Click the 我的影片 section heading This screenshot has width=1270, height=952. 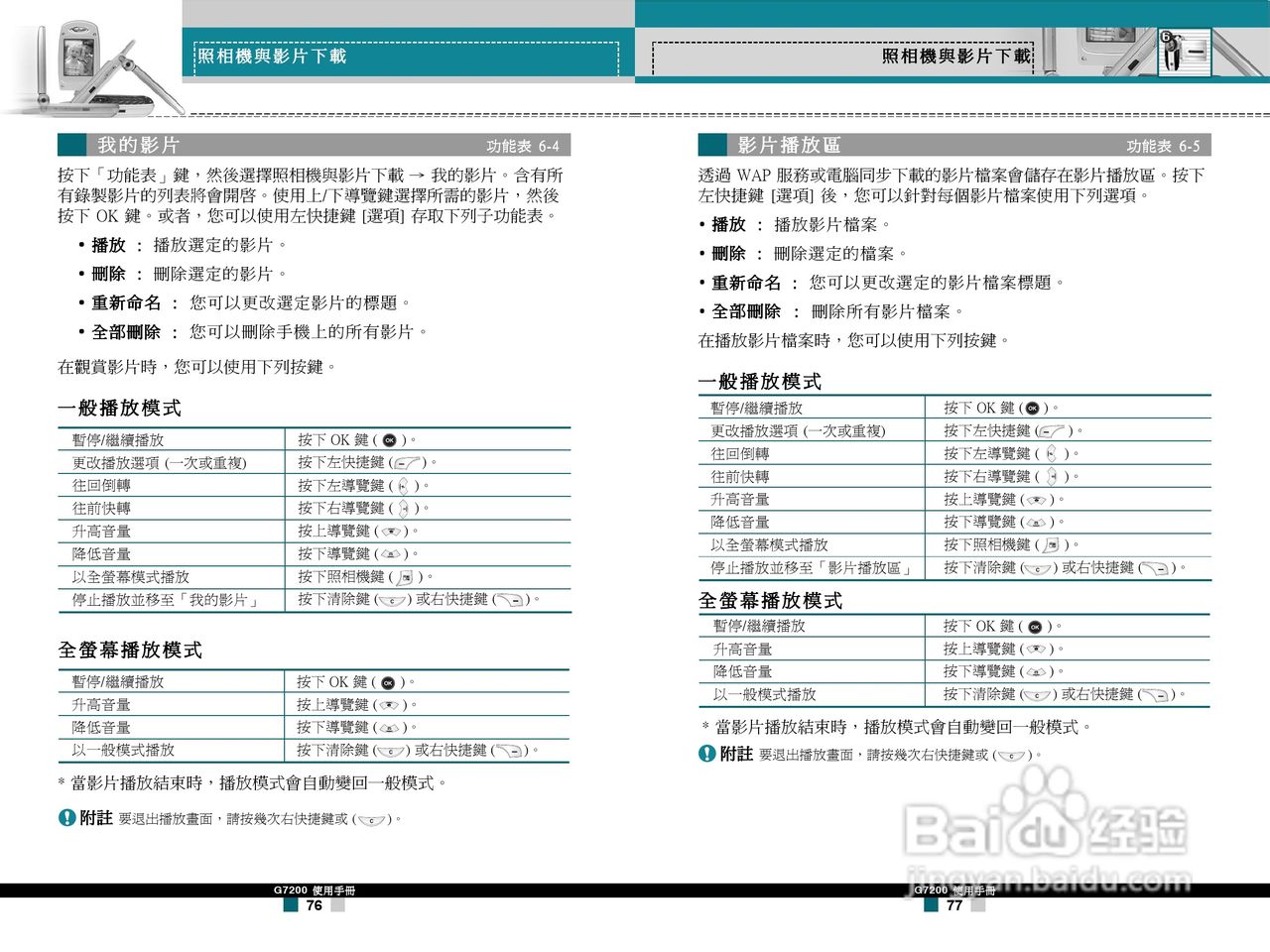138,145
